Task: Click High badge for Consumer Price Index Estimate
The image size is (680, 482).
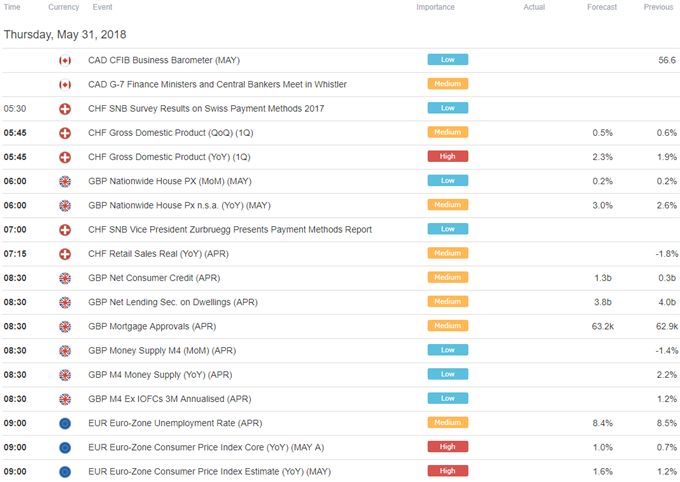Action: point(448,471)
